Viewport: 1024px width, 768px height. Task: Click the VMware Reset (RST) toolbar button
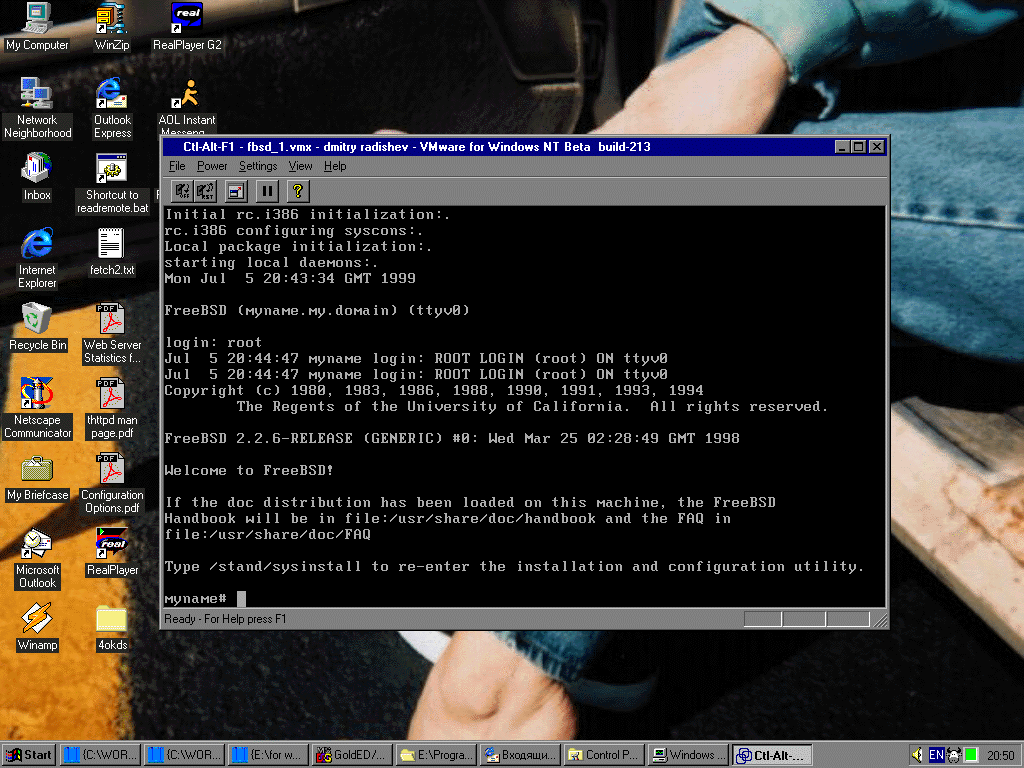(205, 191)
